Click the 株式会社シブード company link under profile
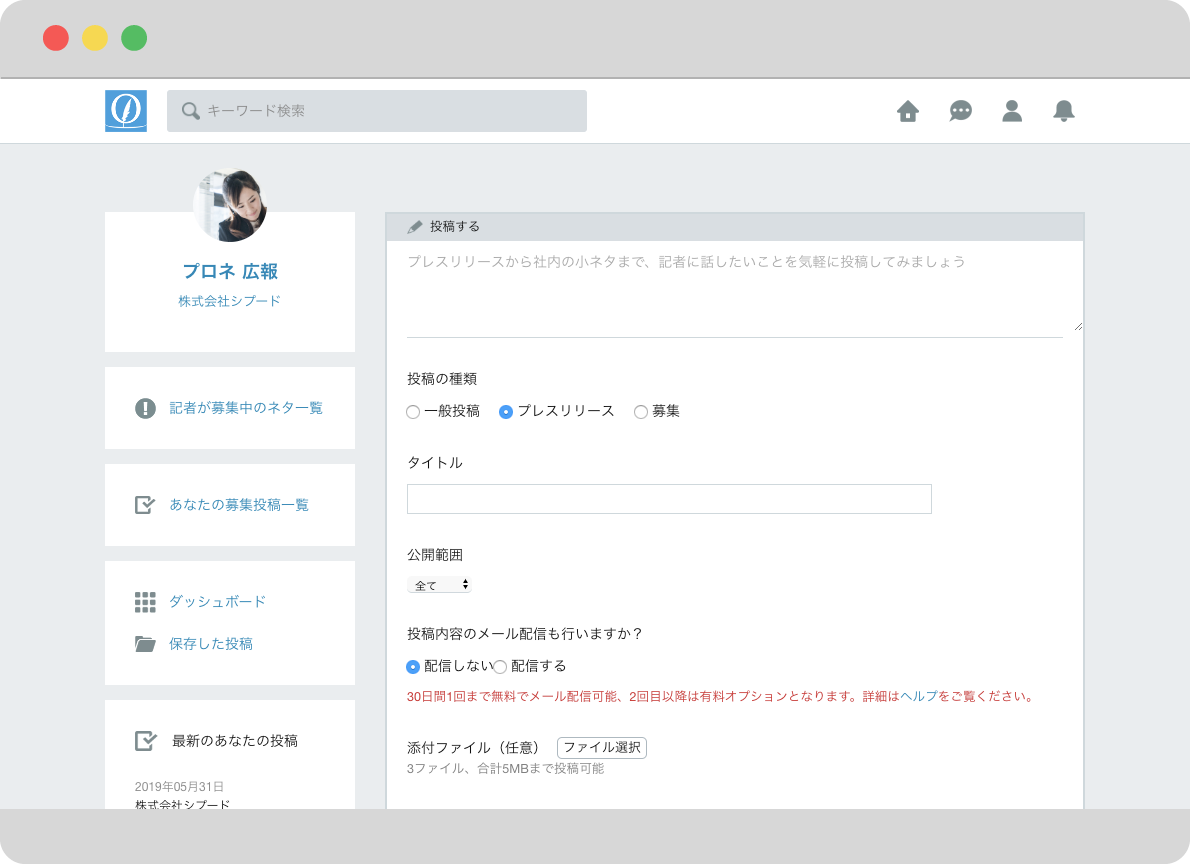 pyautogui.click(x=230, y=301)
